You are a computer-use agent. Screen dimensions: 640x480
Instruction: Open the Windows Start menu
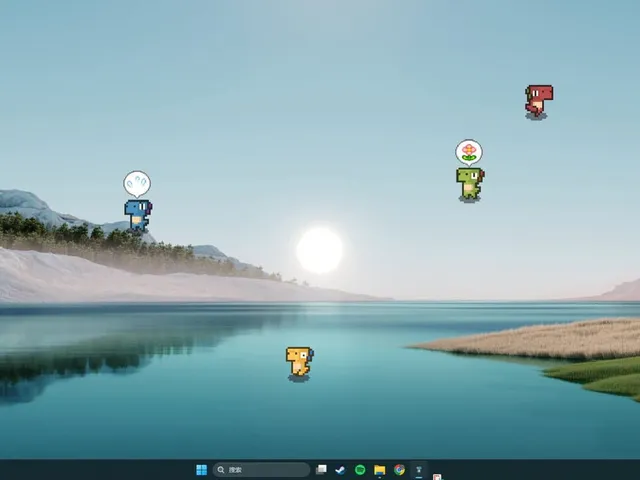click(x=202, y=470)
